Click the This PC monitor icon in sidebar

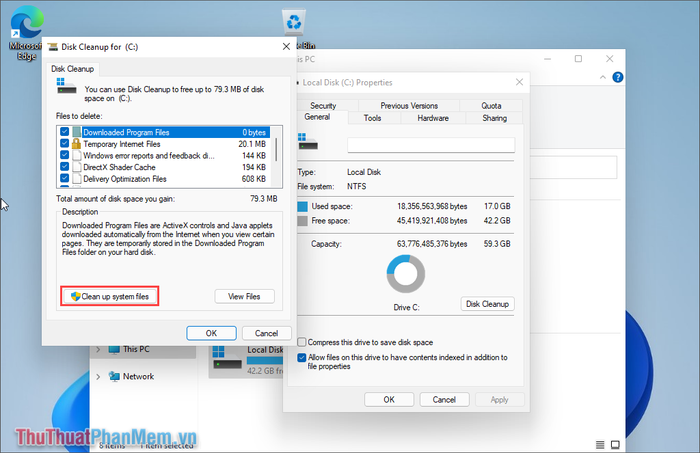[x=114, y=349]
